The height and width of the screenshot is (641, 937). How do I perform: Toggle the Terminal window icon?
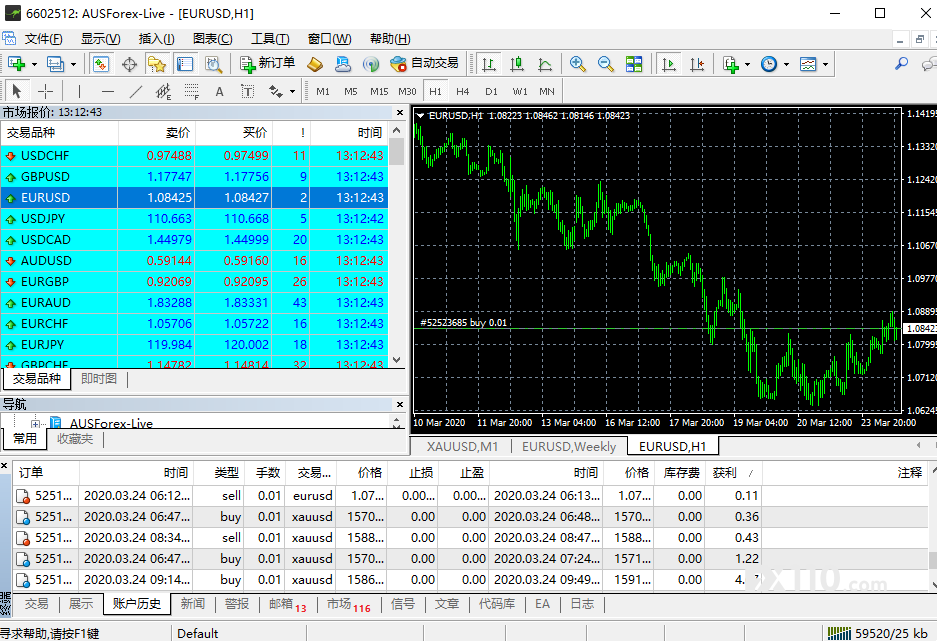coord(185,64)
